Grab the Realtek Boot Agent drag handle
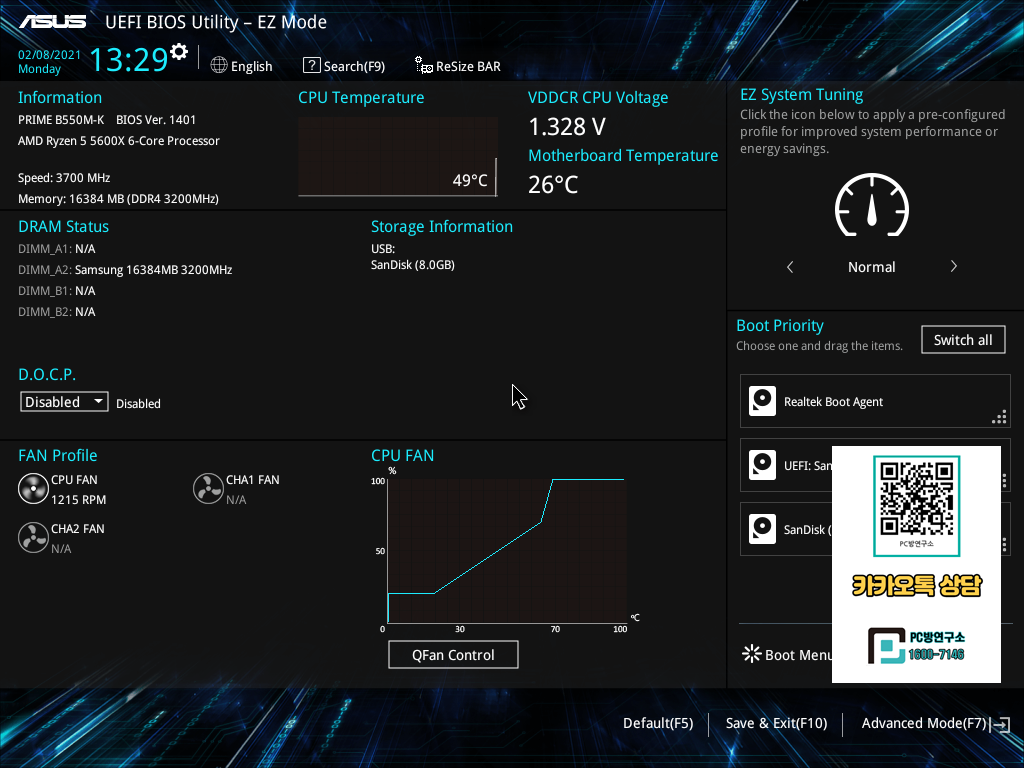 pyautogui.click(x=999, y=417)
